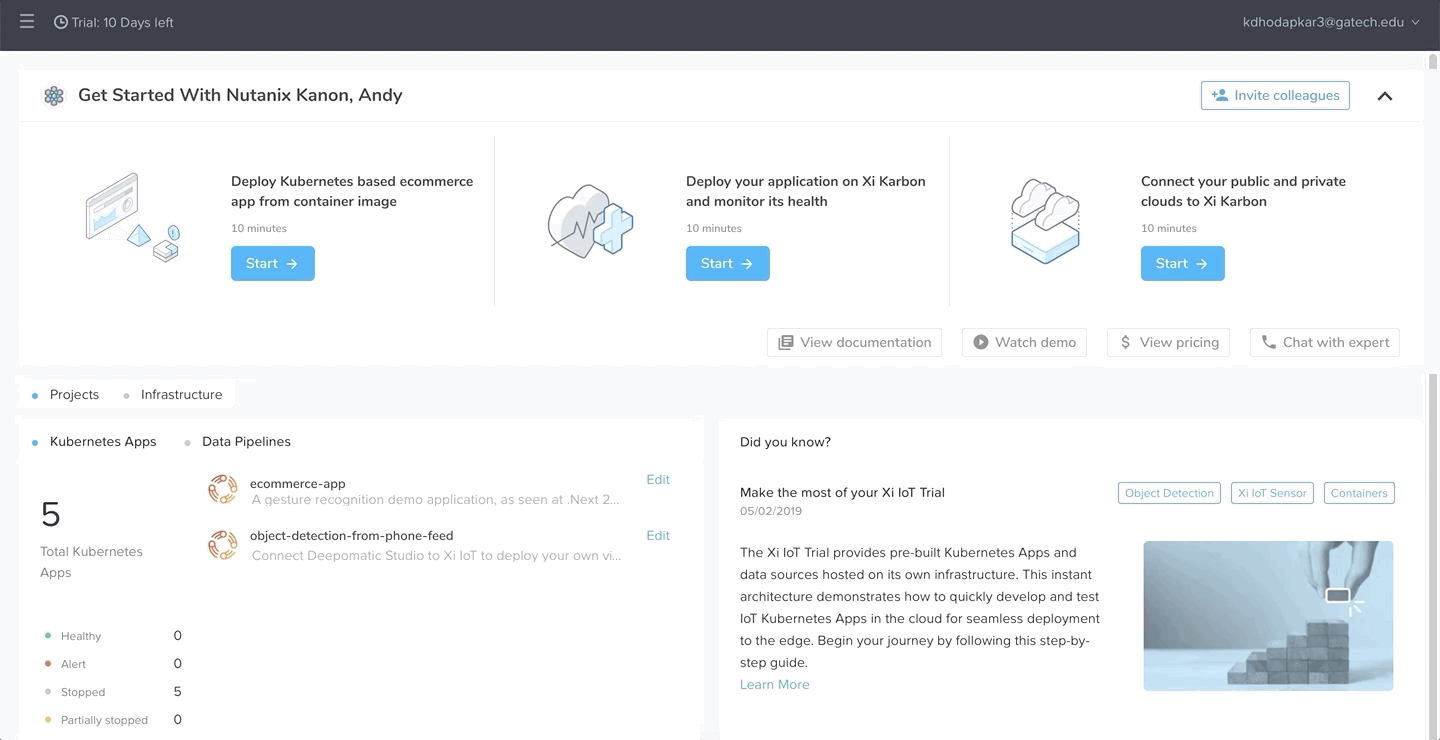1440x740 pixels.
Task: Edit the ecommerce-app entry
Action: coord(658,480)
